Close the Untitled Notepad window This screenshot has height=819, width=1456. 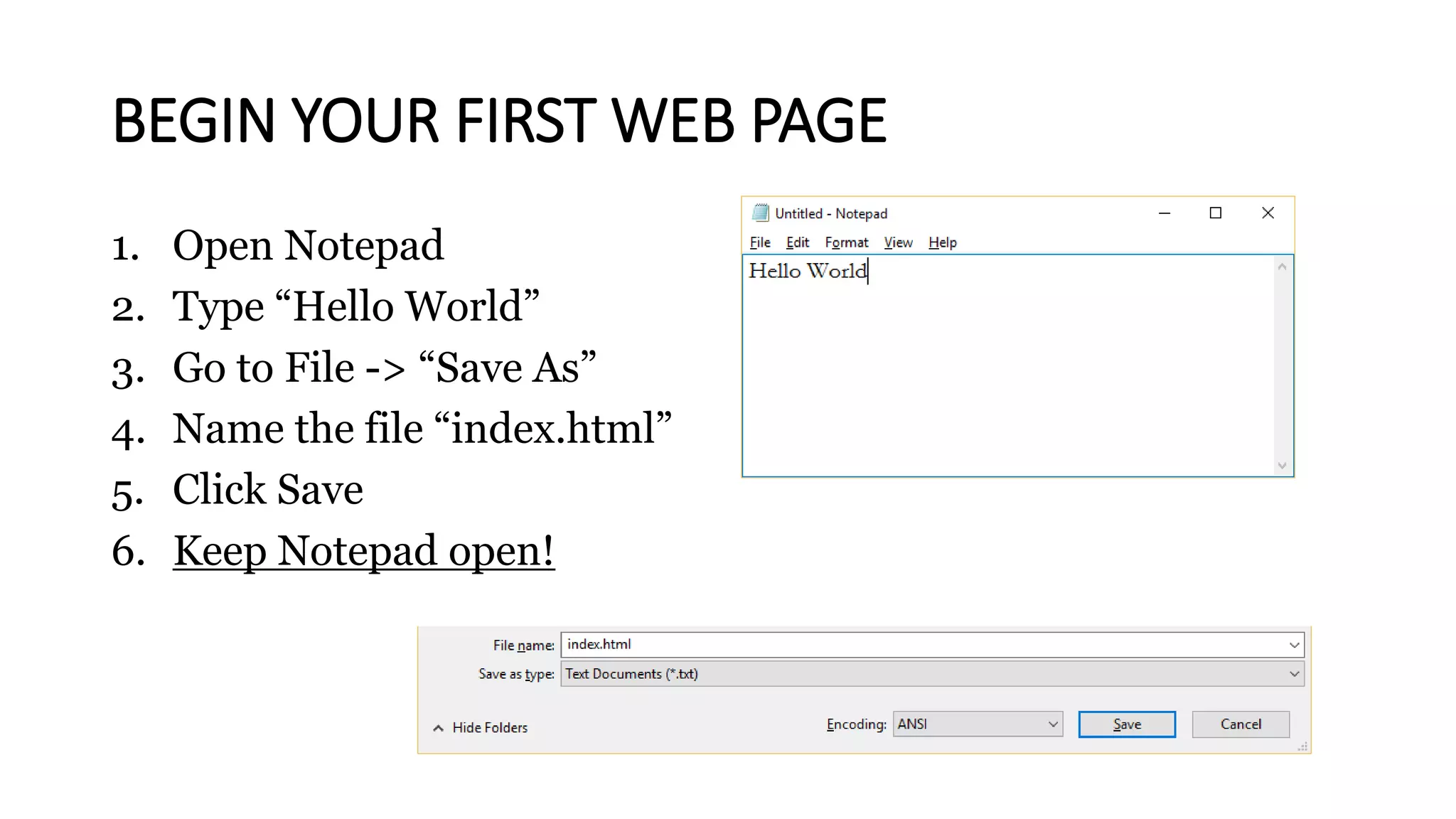coord(1268,213)
